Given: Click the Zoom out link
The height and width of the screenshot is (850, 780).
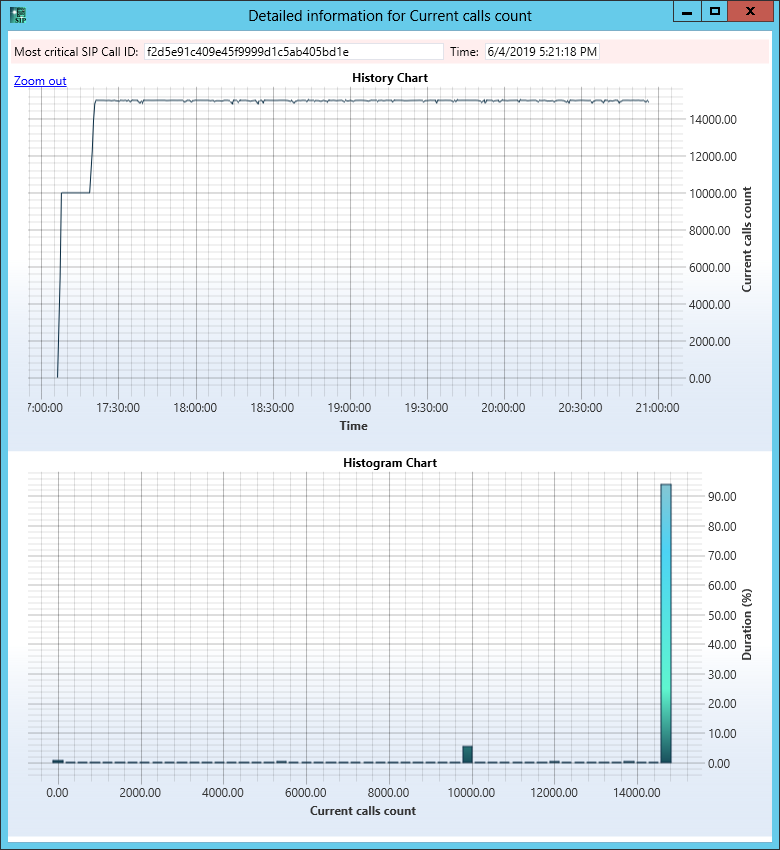Looking at the screenshot, I should point(40,81).
